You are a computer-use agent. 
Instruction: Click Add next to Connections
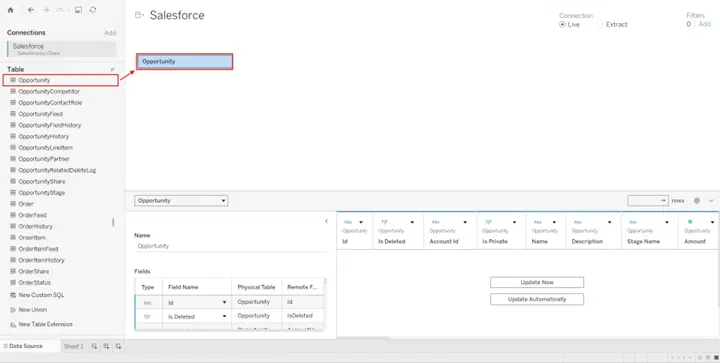tap(110, 33)
